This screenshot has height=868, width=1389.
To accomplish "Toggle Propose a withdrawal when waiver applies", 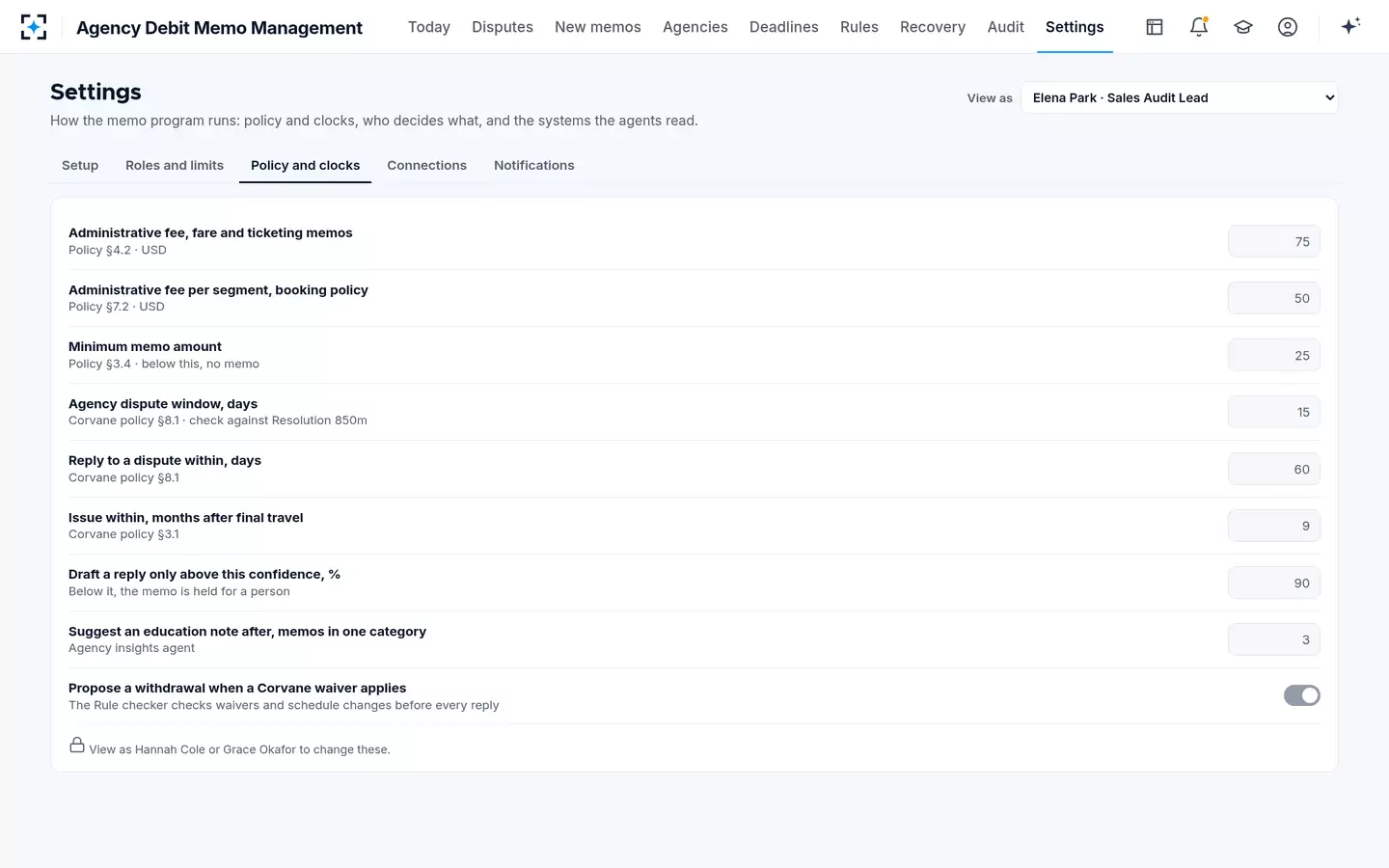I will coord(1301,695).
